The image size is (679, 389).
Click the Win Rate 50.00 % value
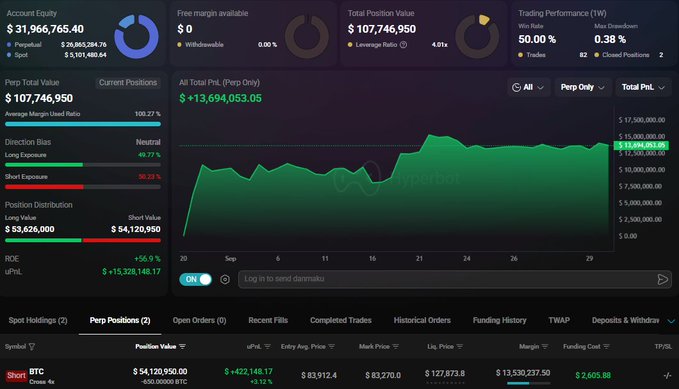(537, 39)
